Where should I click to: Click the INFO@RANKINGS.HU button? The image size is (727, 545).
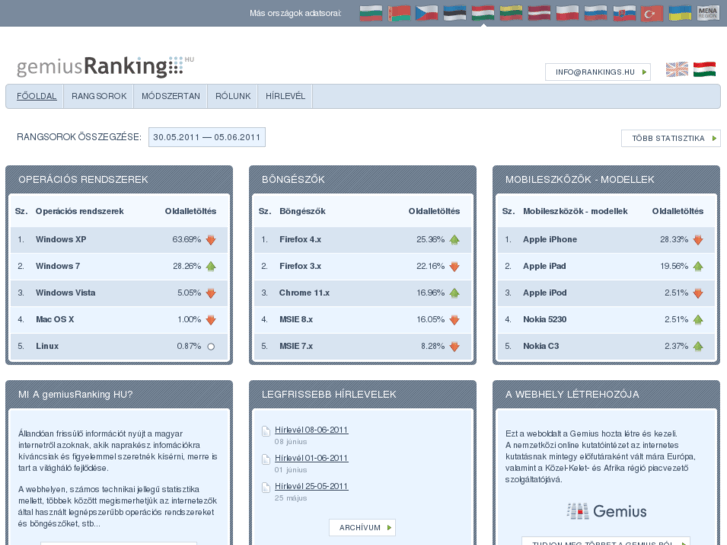click(x=598, y=72)
